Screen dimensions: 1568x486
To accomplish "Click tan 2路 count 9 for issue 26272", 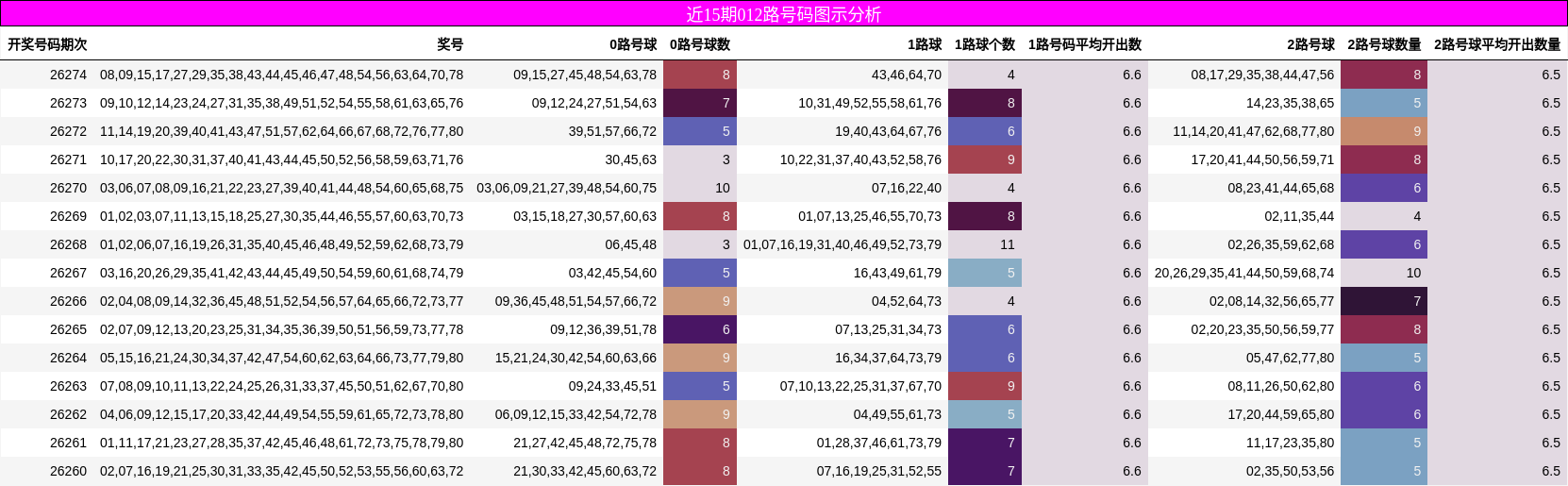I will pos(1384,131).
